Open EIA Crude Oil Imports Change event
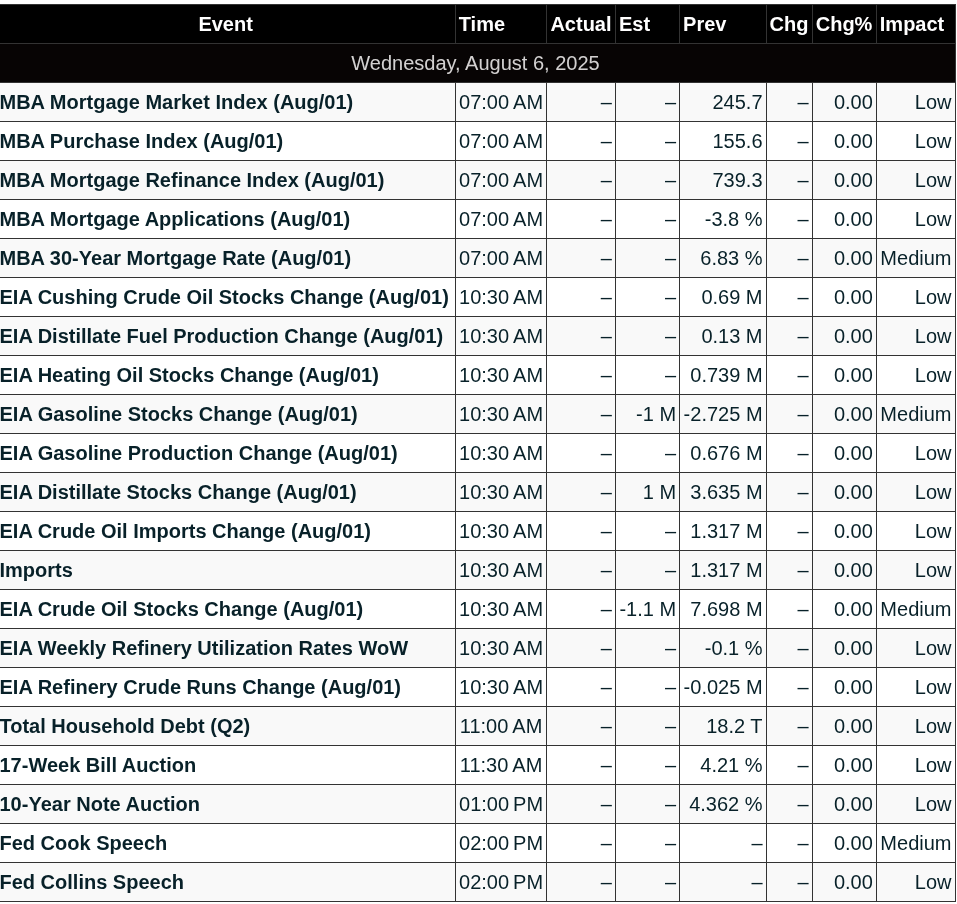 click(186, 532)
